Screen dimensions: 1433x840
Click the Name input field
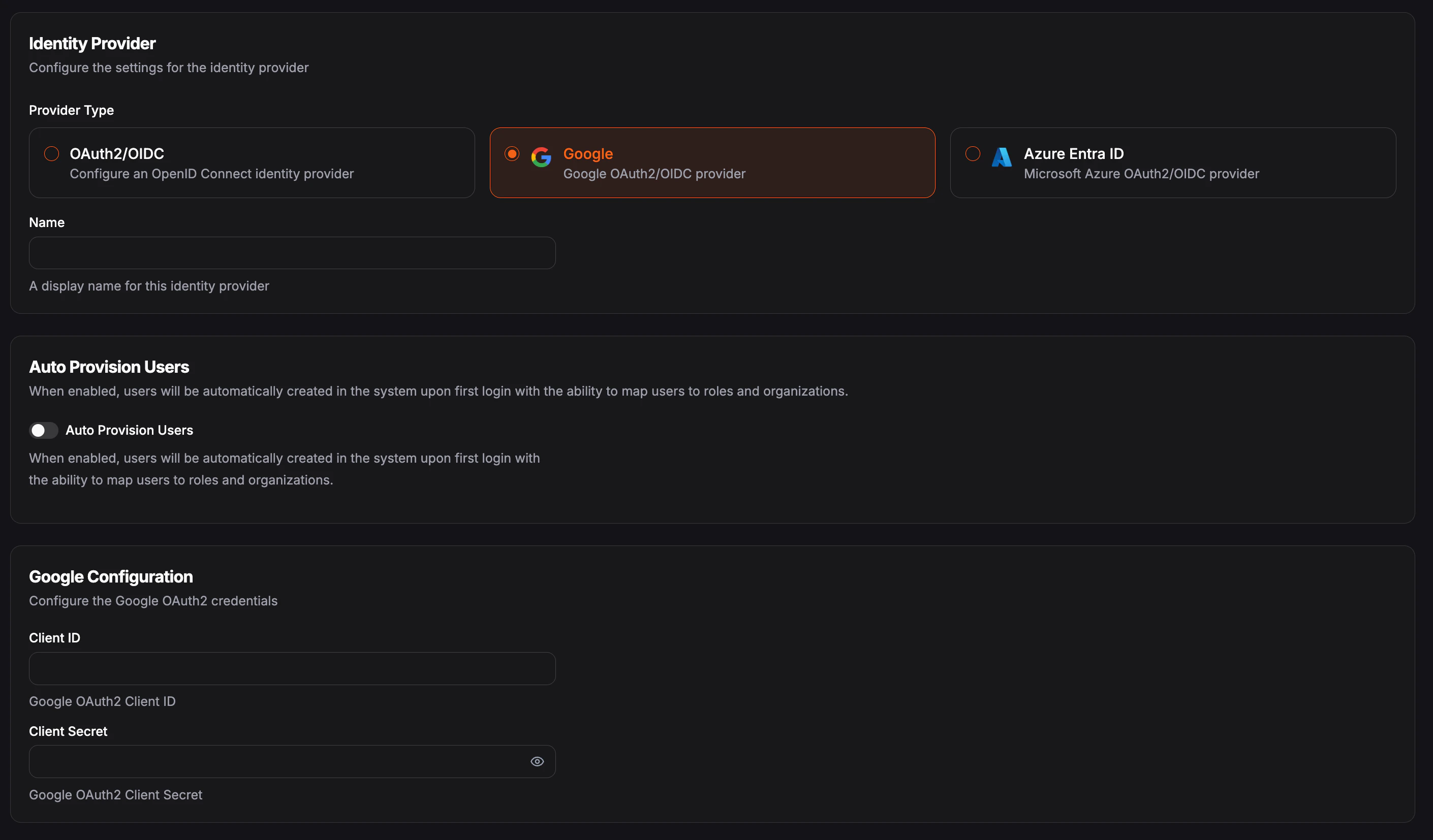click(x=292, y=253)
